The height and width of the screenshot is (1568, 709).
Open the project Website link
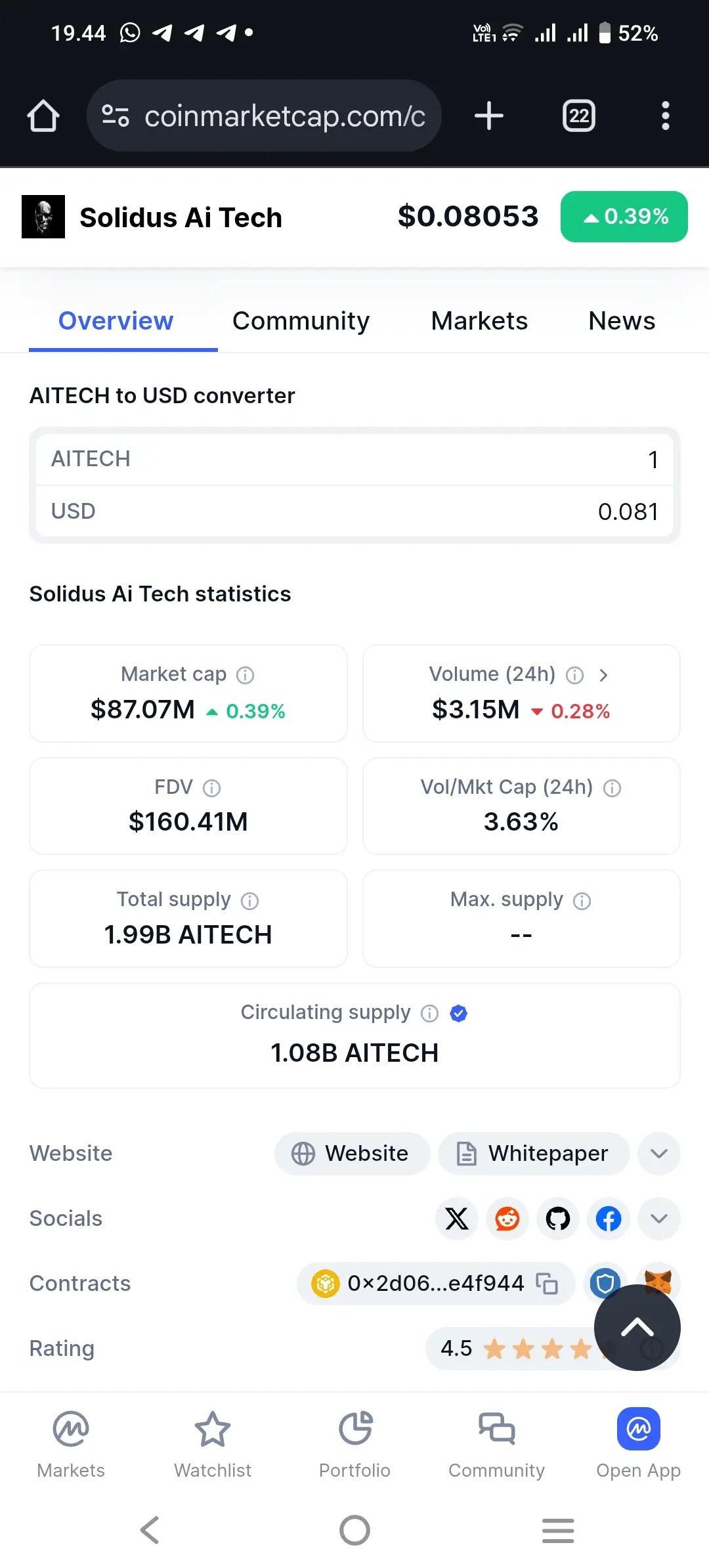[x=352, y=1154]
